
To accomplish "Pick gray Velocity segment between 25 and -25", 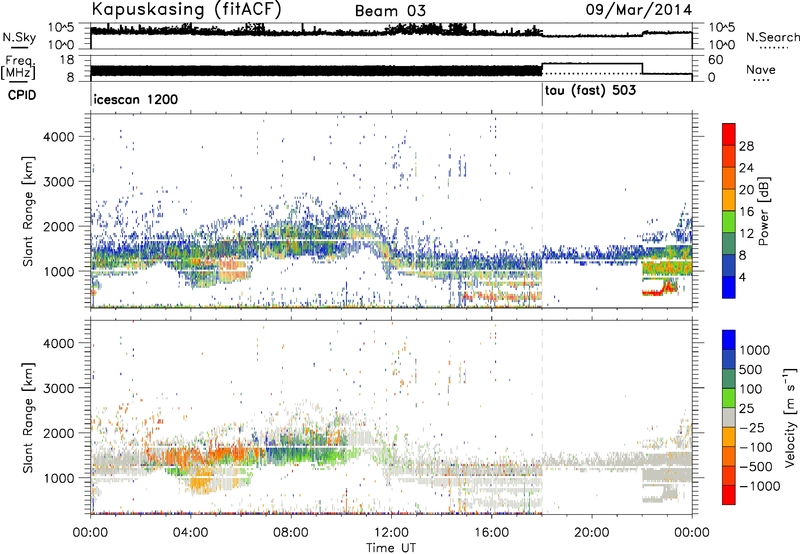I will tap(729, 417).
